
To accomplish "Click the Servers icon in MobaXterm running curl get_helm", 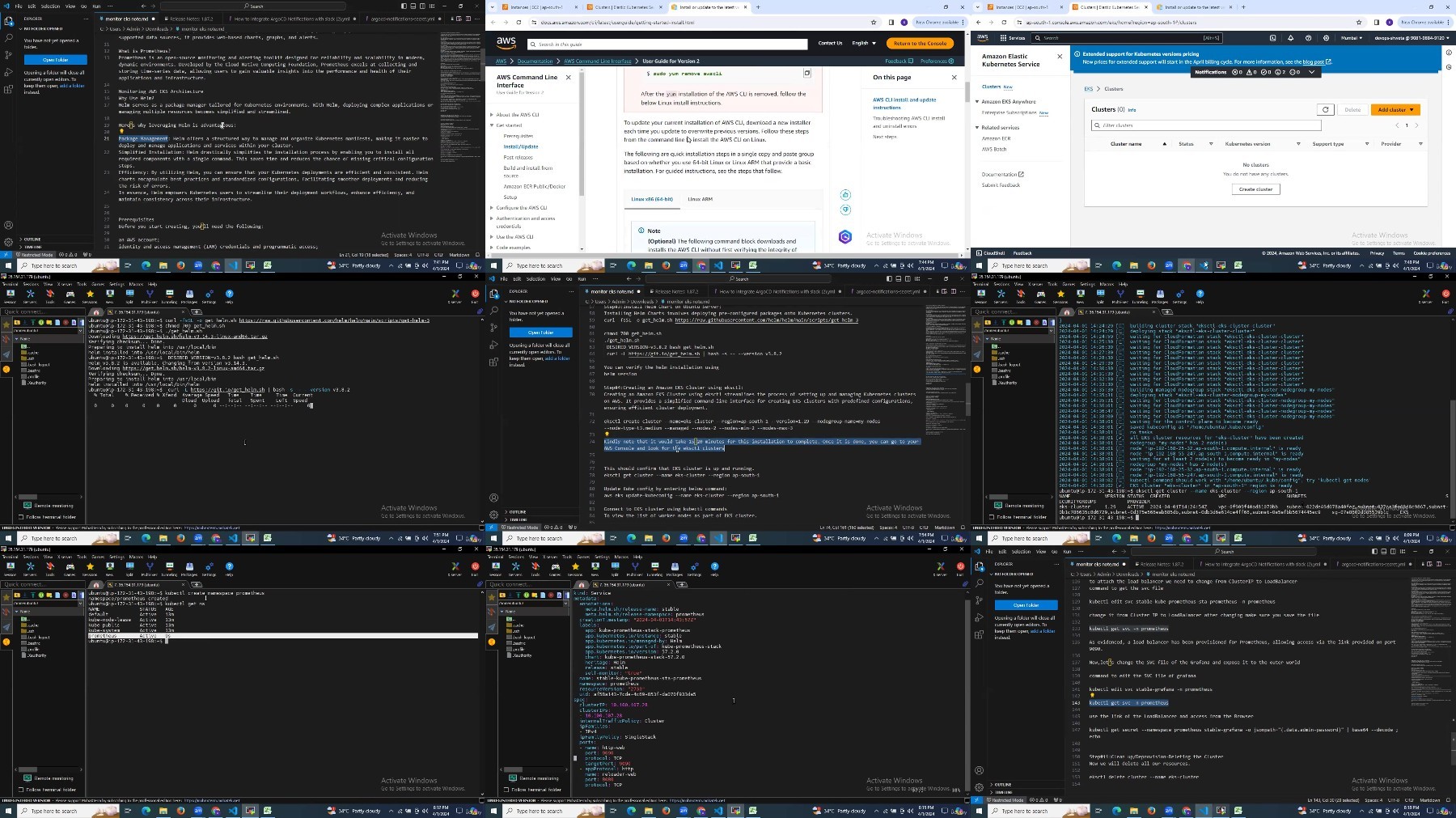I will click(30, 296).
